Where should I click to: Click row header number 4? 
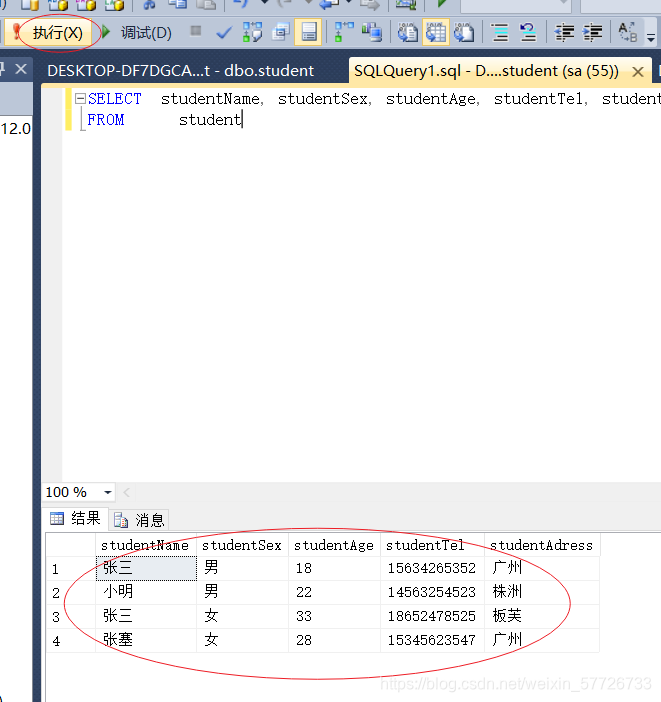(x=71, y=640)
